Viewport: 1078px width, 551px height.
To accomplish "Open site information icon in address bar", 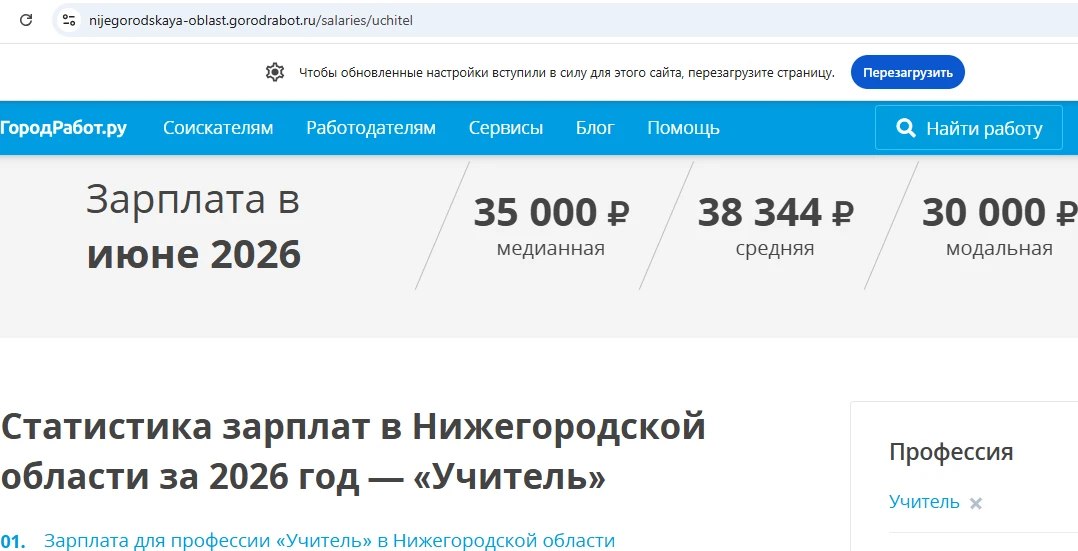I will tap(69, 20).
